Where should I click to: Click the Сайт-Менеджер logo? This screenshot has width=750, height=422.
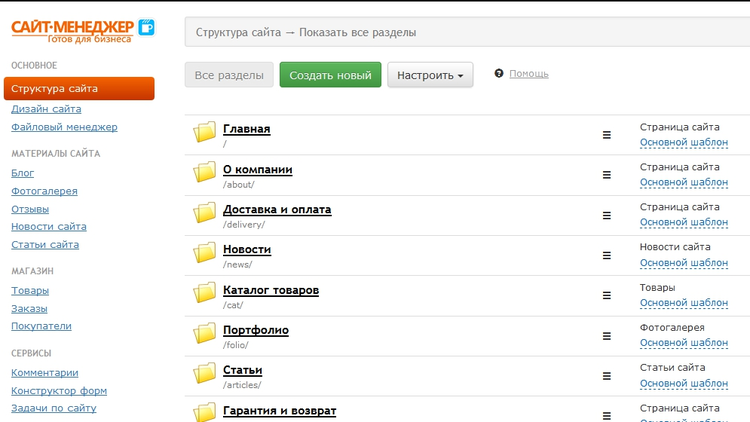[83, 31]
